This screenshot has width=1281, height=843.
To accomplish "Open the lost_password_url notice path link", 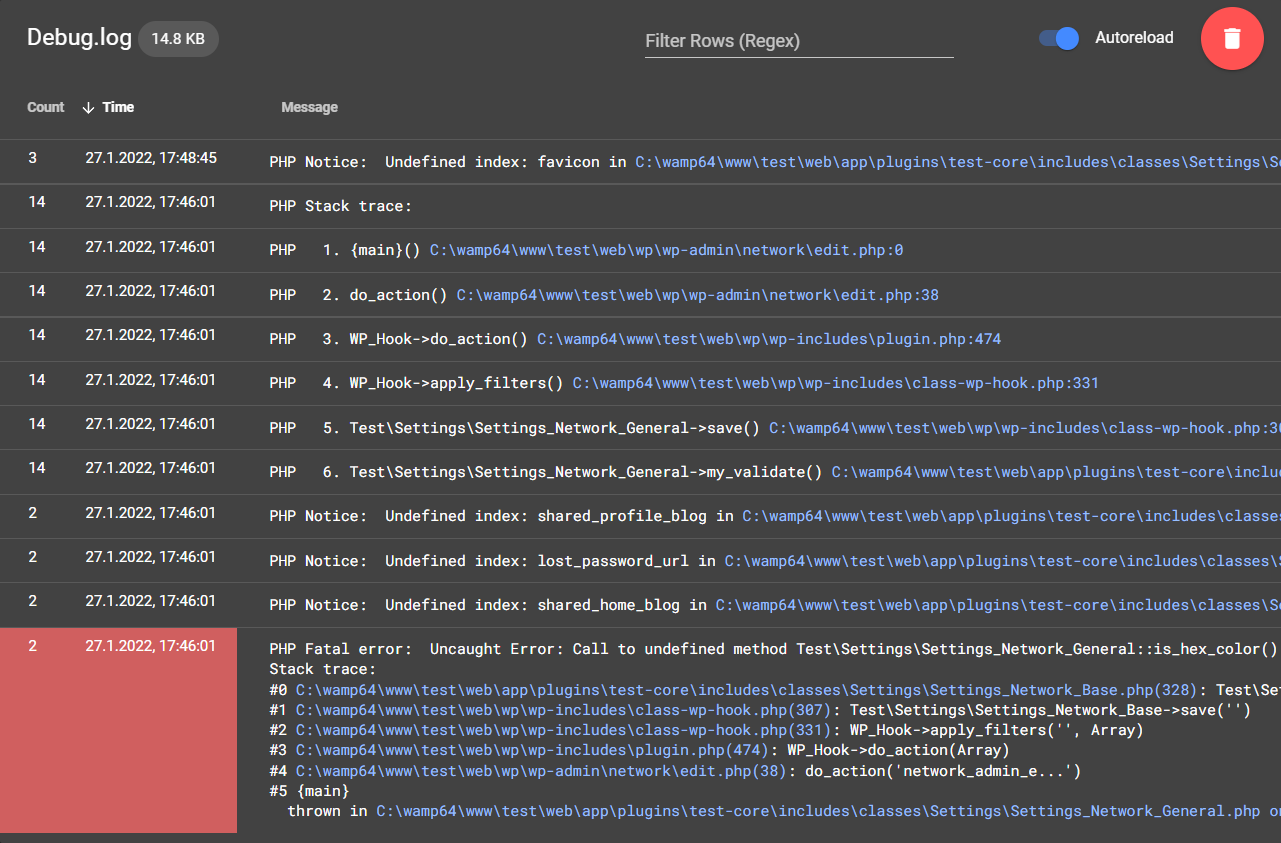I will tap(1003, 561).
